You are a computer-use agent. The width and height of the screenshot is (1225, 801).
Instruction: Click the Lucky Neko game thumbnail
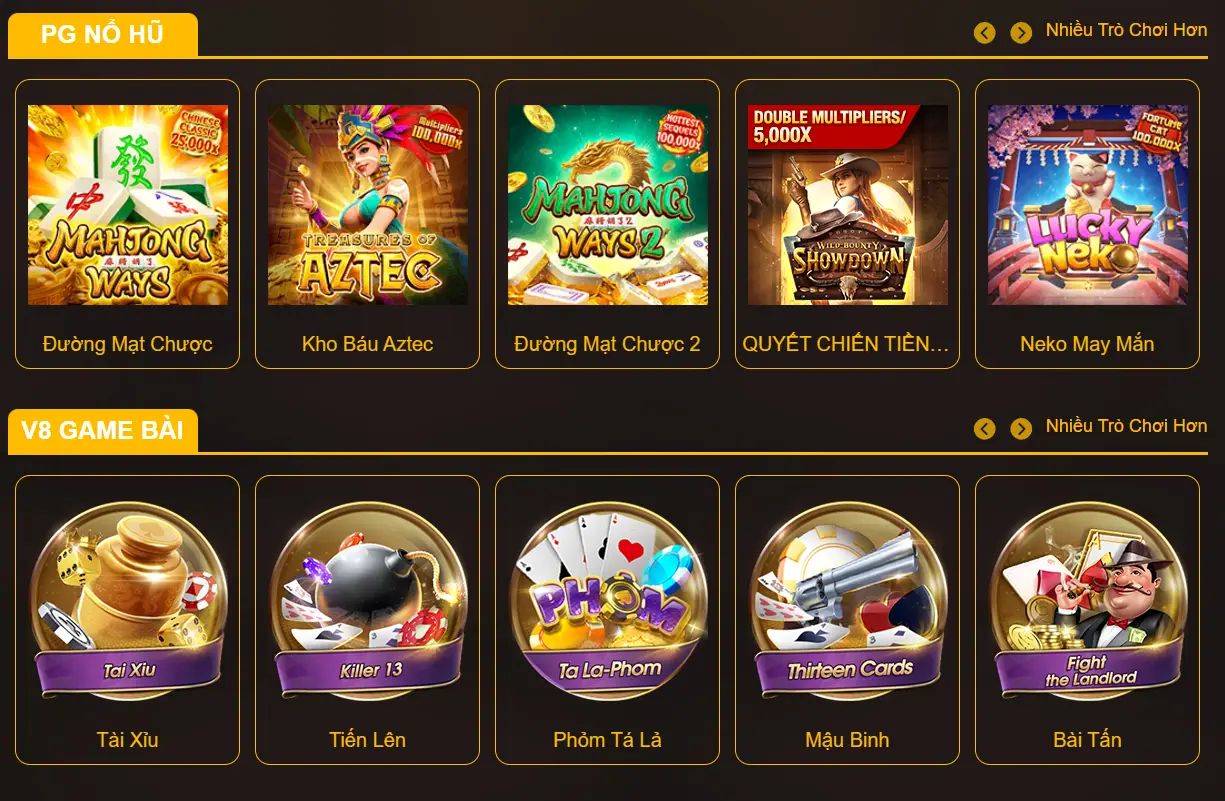(1088, 205)
